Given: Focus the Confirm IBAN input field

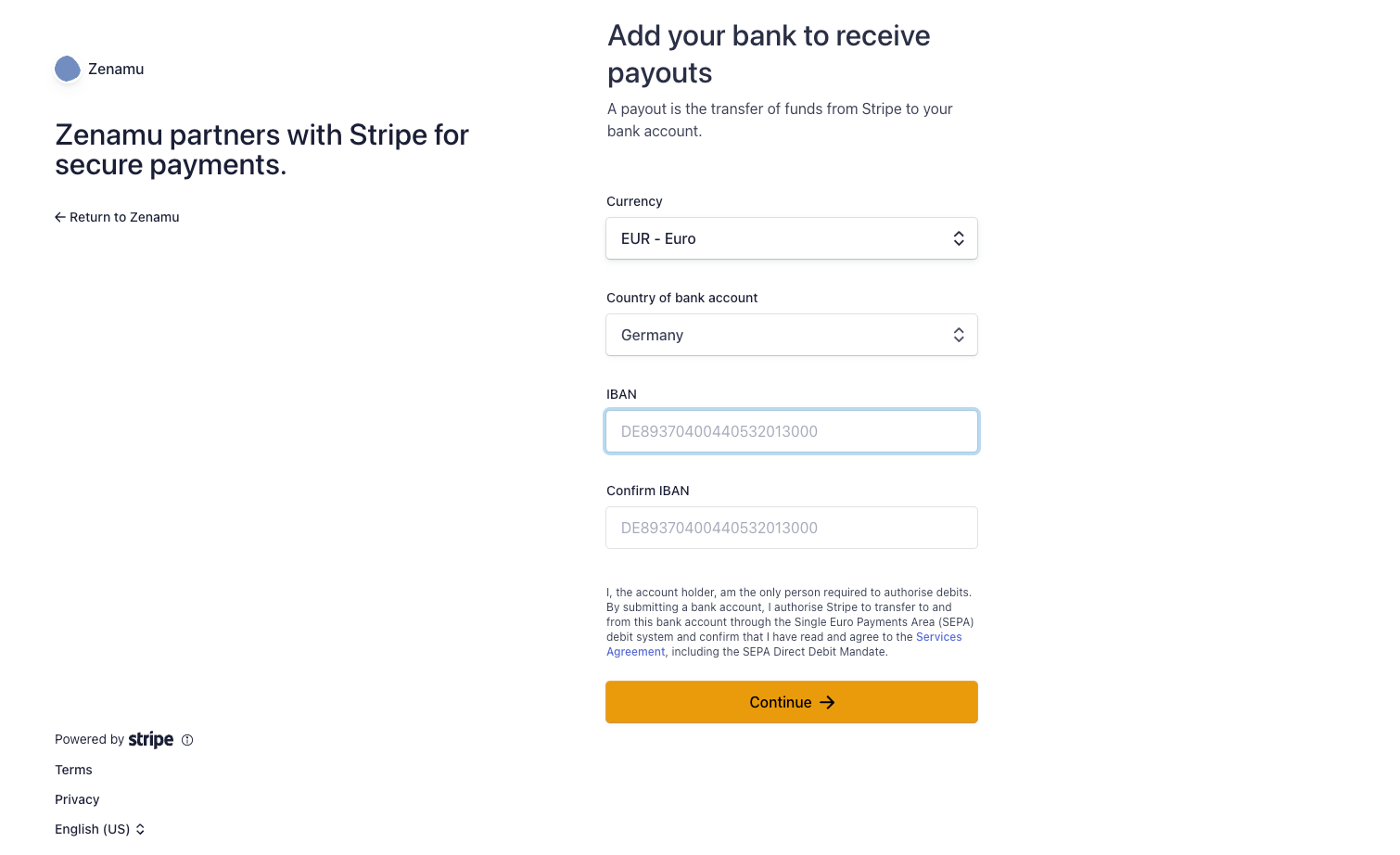Looking at the screenshot, I should [792, 528].
